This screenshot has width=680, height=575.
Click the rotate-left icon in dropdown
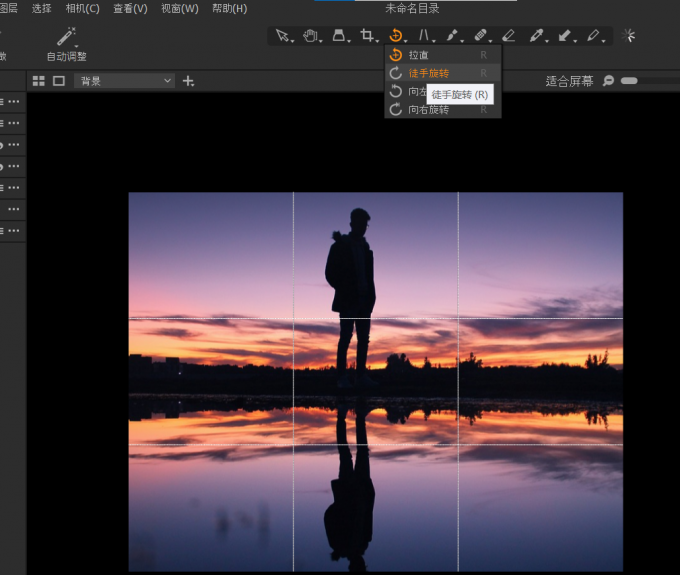[x=396, y=91]
